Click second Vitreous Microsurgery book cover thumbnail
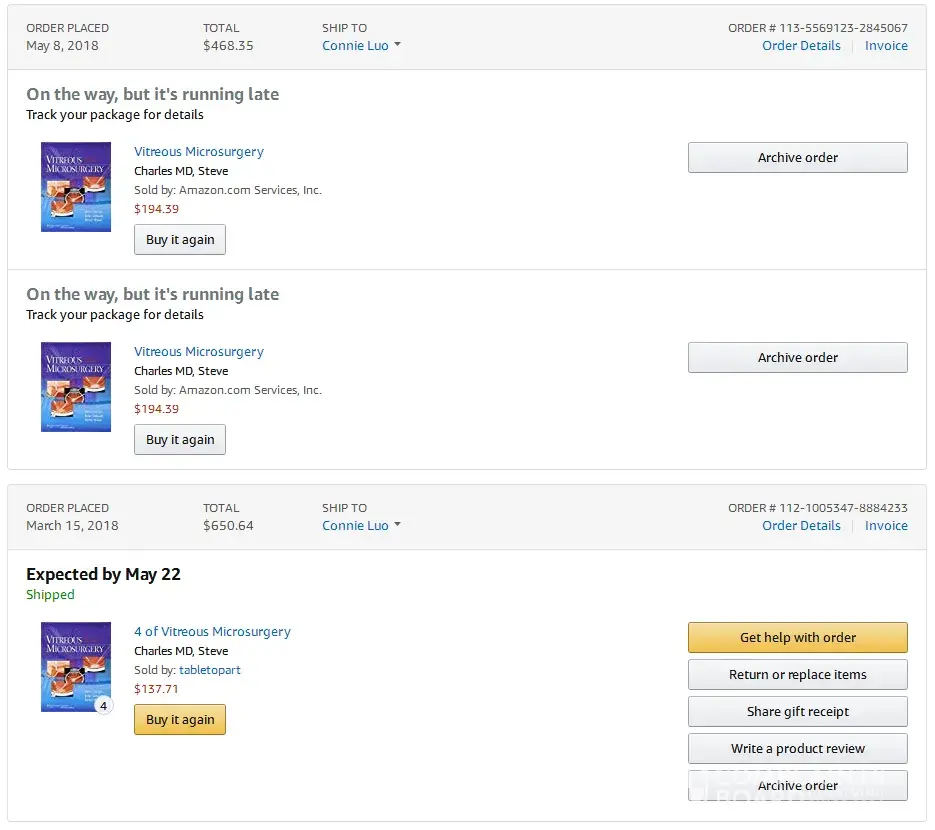The height and width of the screenshot is (830, 935). (76, 387)
